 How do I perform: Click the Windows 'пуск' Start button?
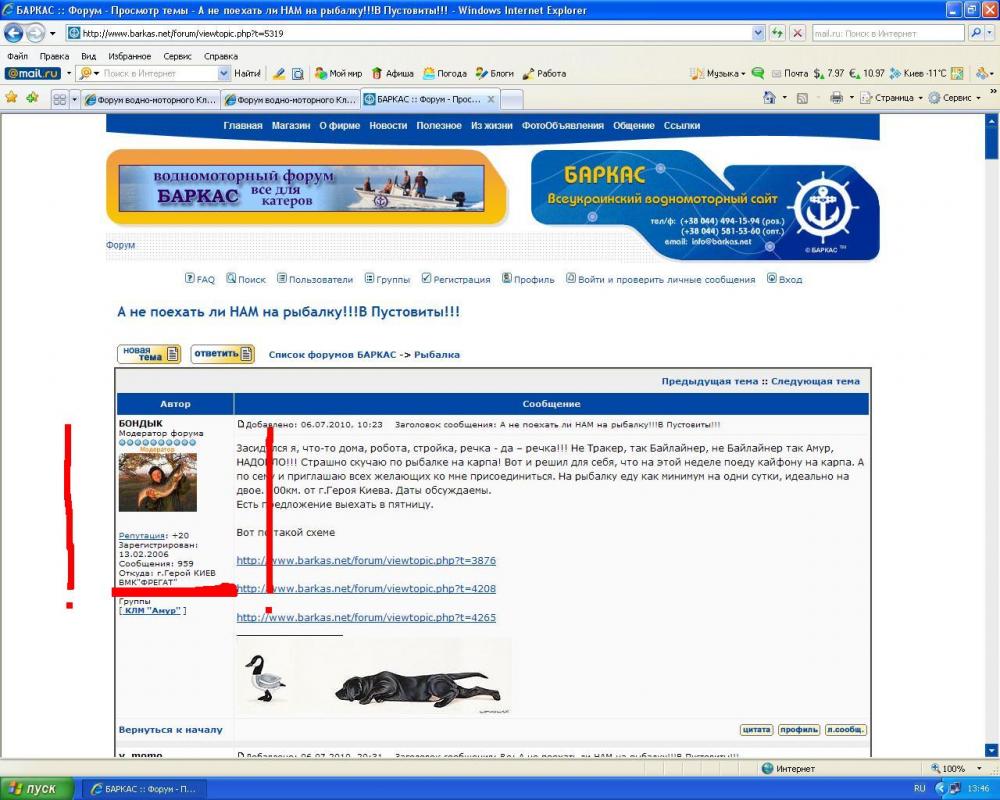[37, 789]
